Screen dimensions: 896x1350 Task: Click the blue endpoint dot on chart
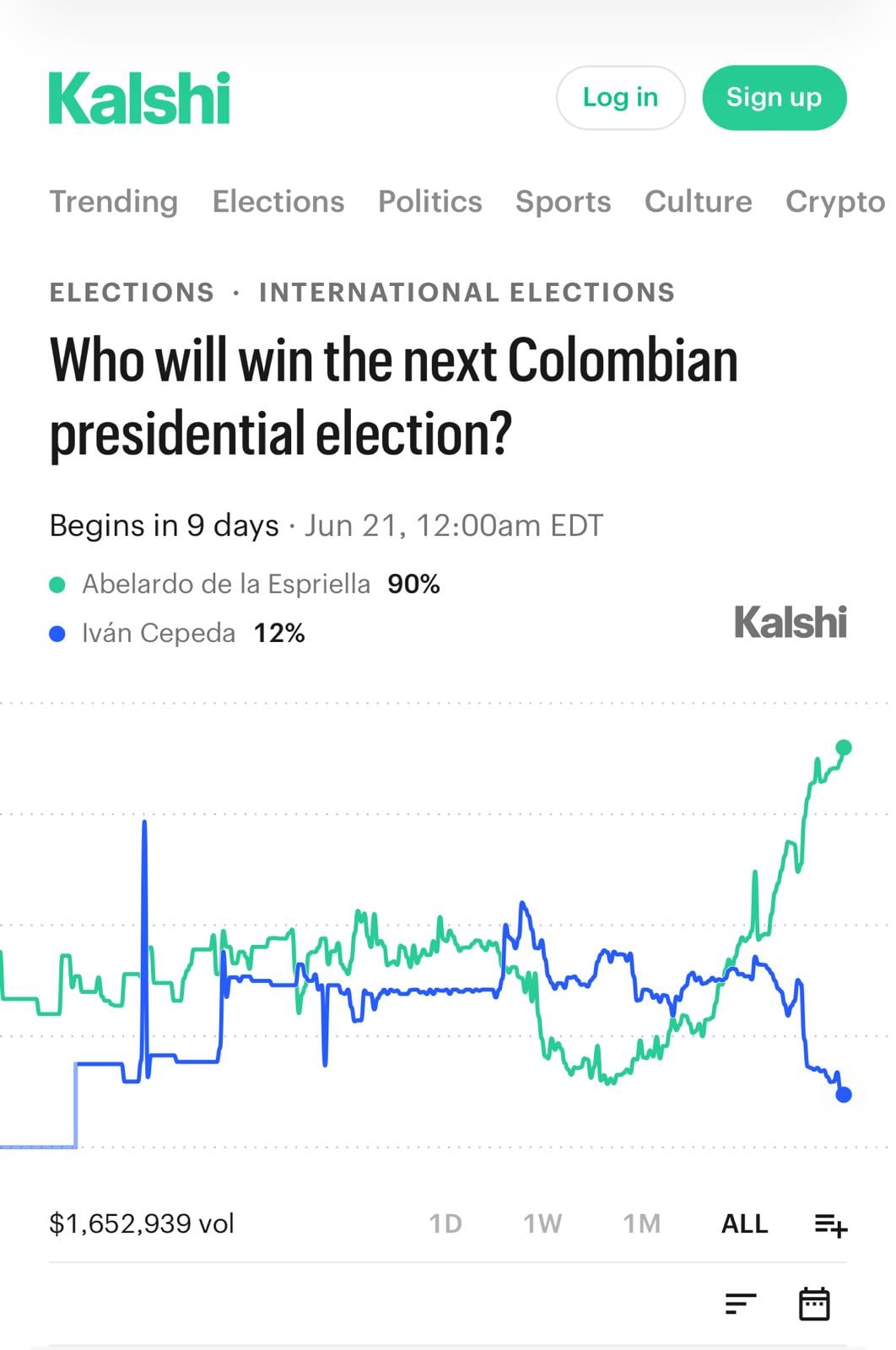click(844, 1095)
